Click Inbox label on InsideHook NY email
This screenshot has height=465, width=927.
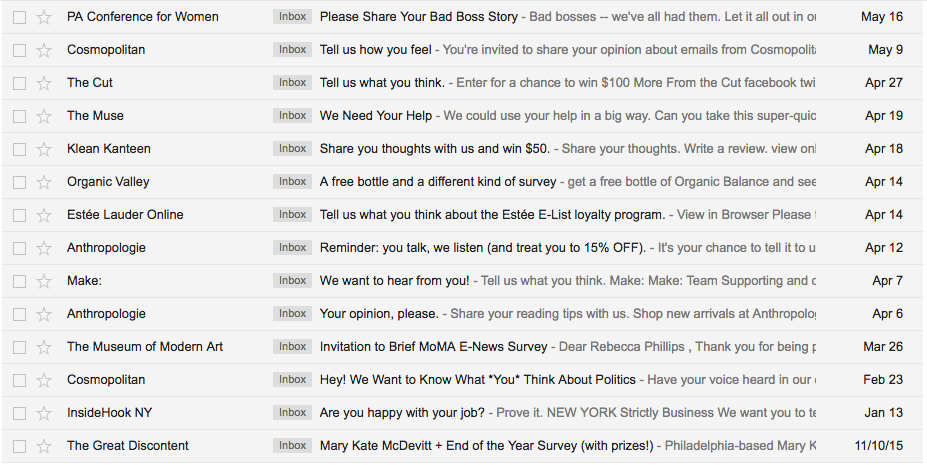pos(293,412)
